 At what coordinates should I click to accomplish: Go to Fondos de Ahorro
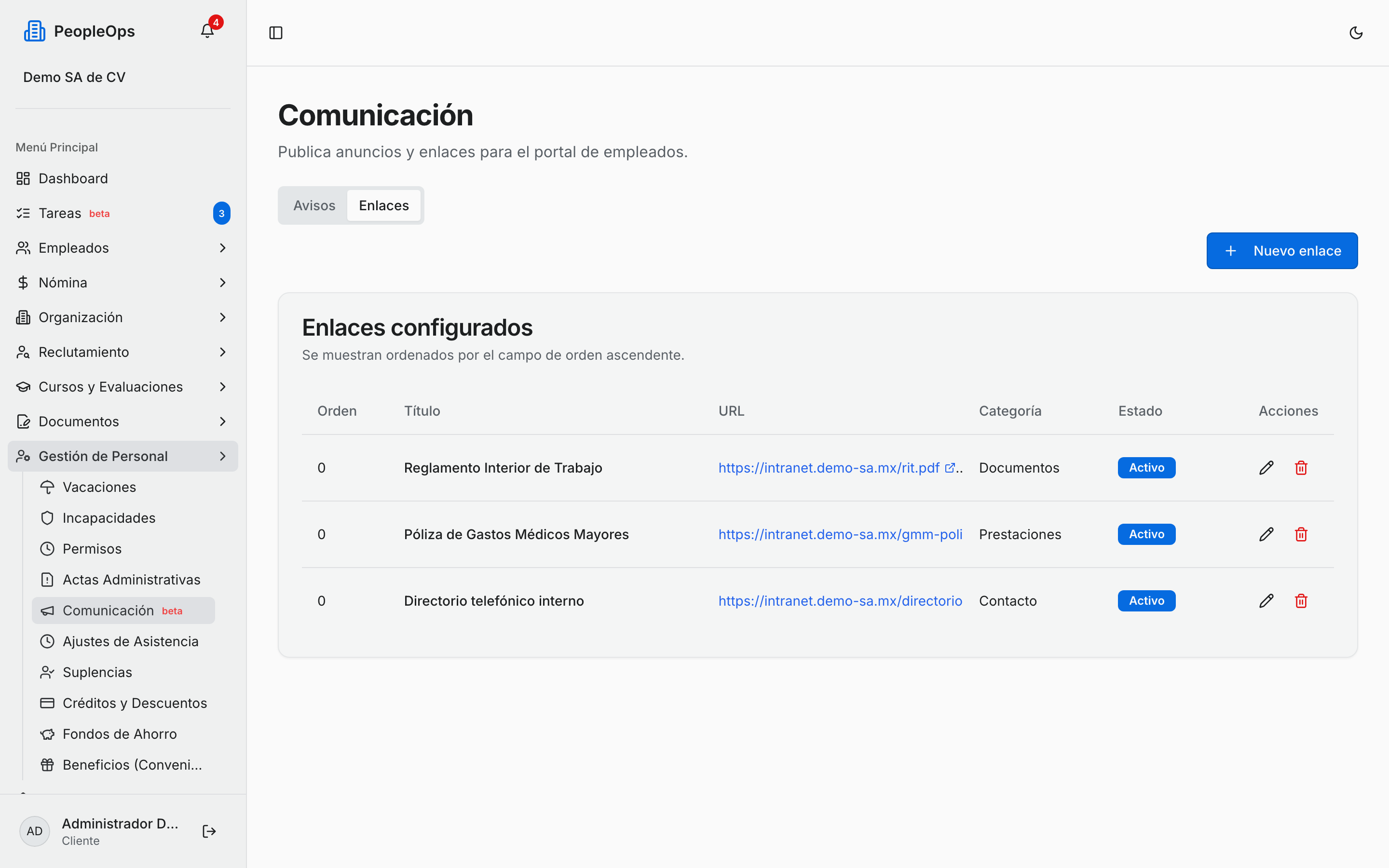click(x=123, y=734)
